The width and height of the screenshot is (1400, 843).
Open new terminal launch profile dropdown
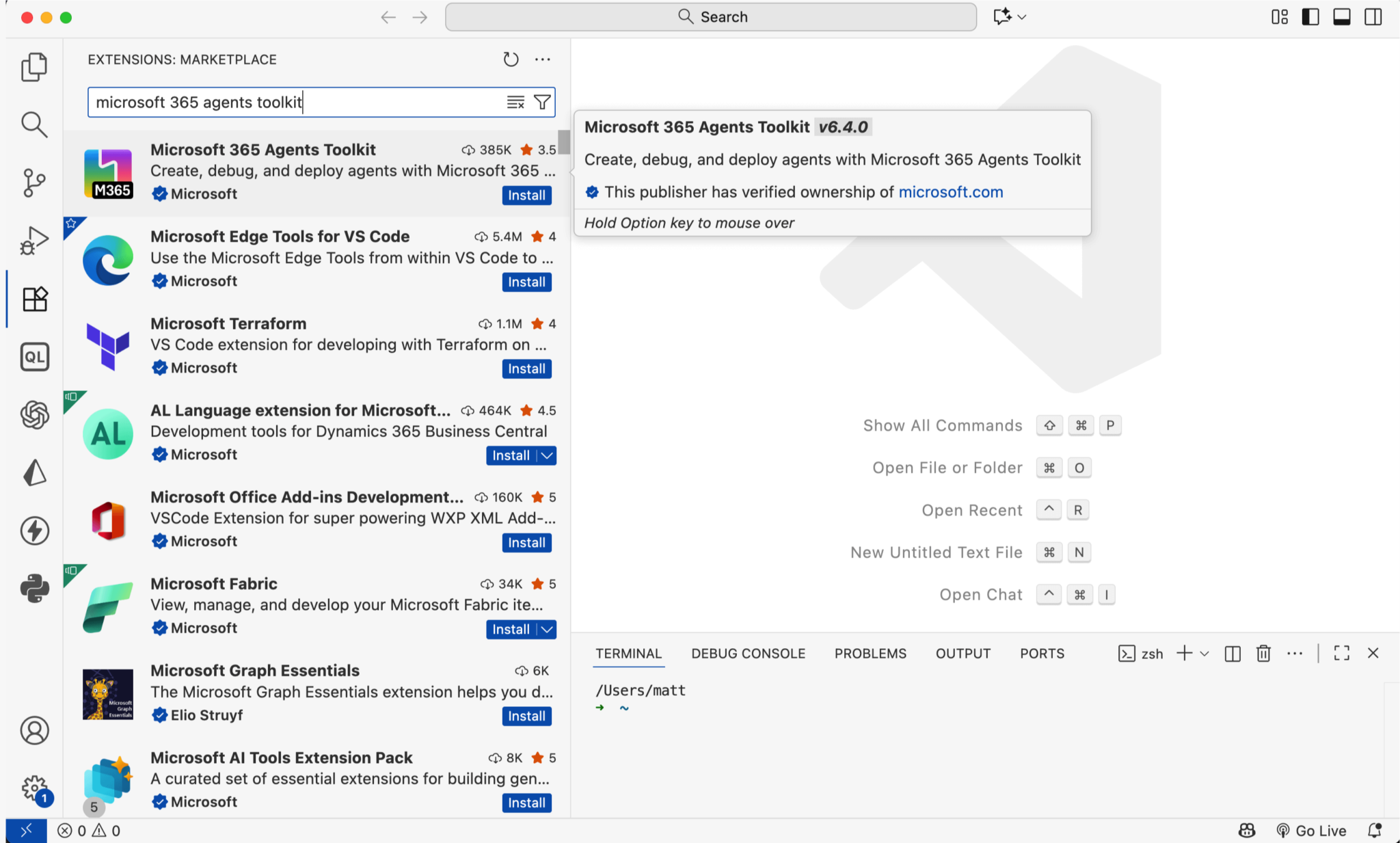coord(1204,654)
